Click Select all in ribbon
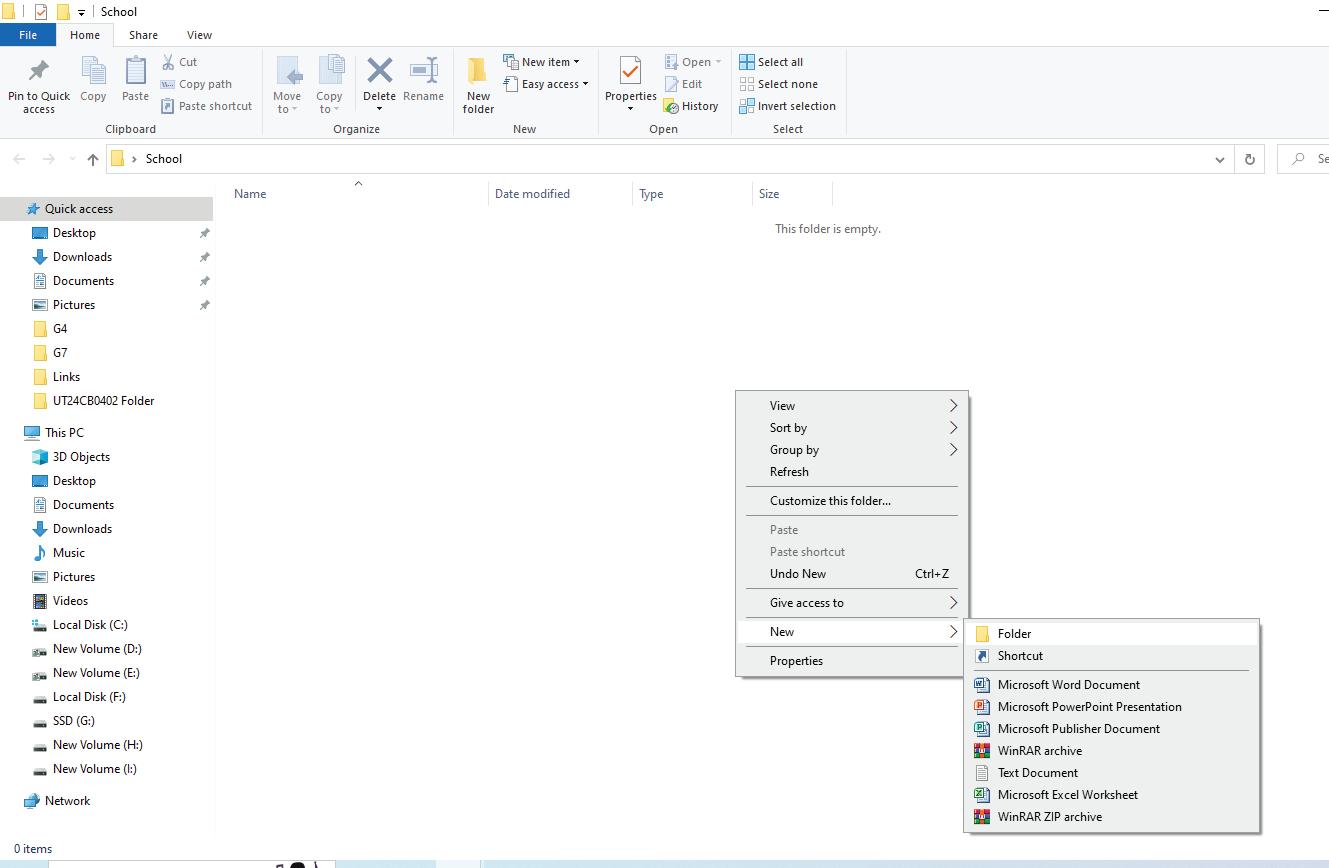Screen dimensions: 1329x868 pyautogui.click(x=771, y=62)
